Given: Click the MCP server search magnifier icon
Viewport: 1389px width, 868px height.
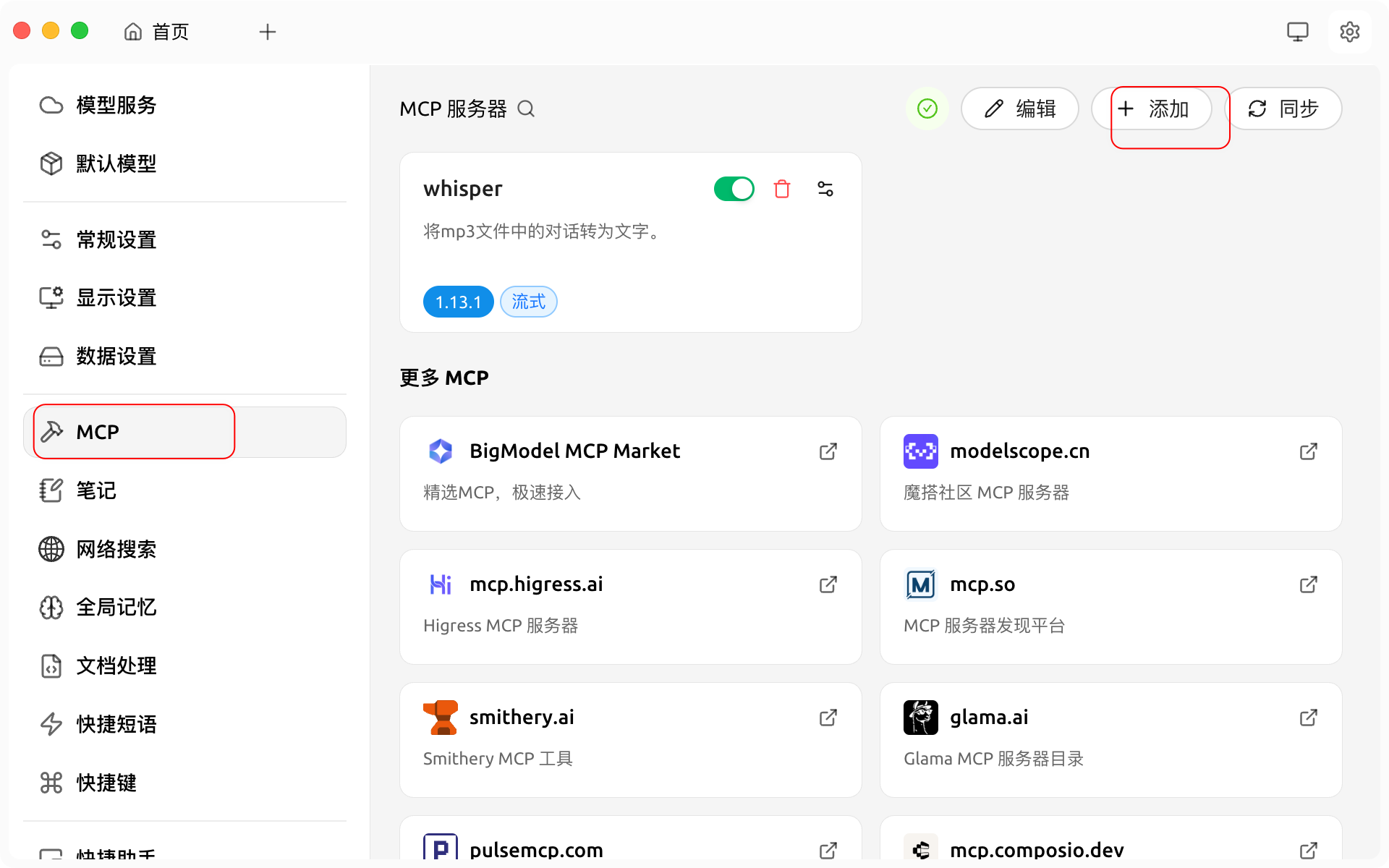Looking at the screenshot, I should tap(526, 109).
